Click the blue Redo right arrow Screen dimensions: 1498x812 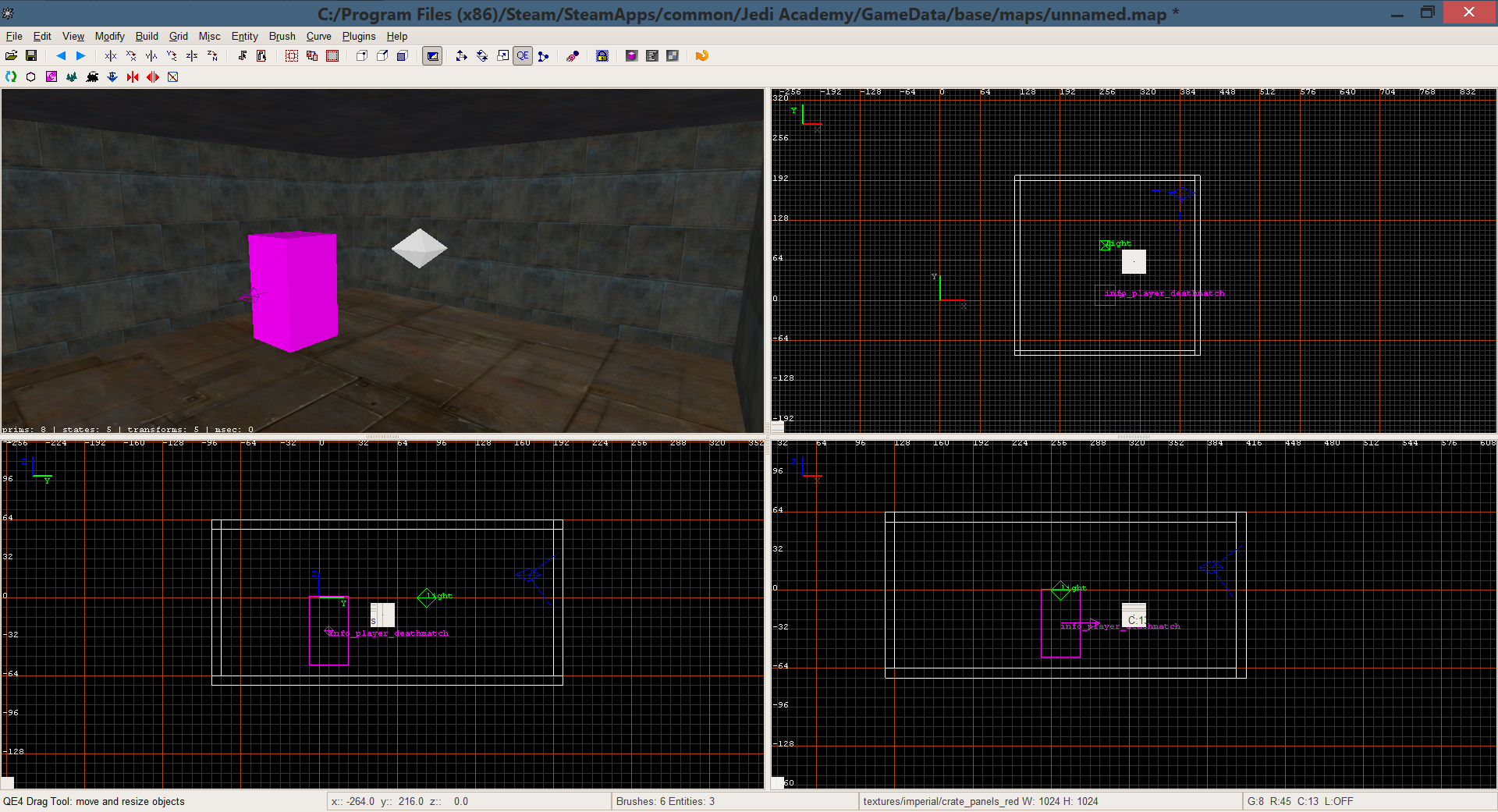tap(81, 55)
